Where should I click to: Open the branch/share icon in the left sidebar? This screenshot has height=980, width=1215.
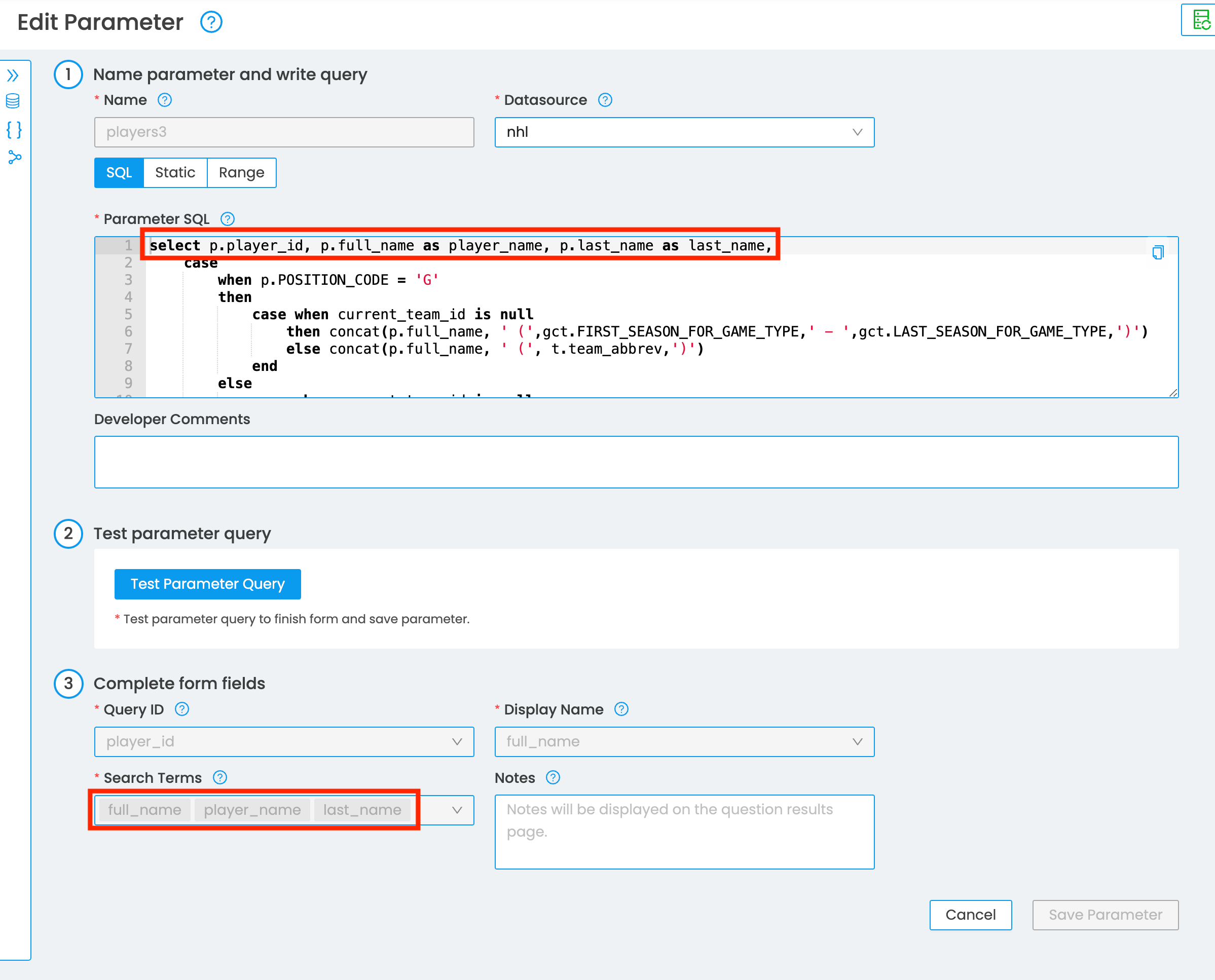(14, 158)
